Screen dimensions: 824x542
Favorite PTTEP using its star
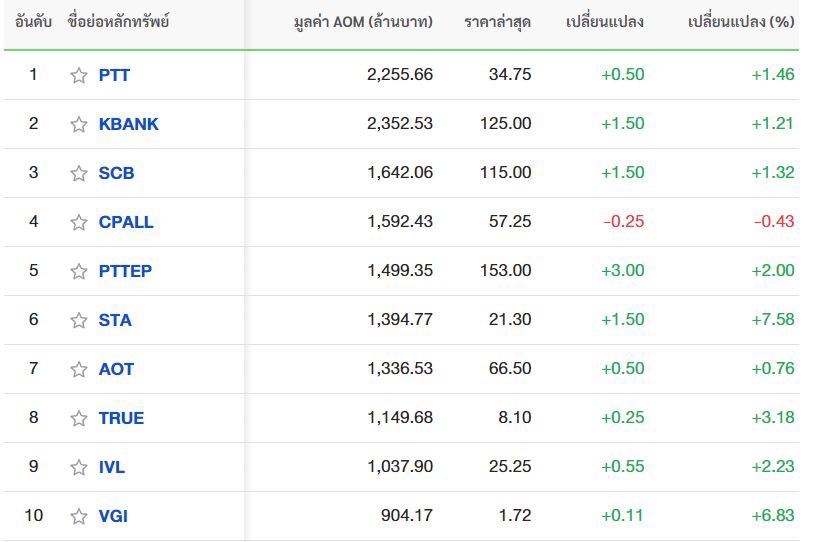79,271
